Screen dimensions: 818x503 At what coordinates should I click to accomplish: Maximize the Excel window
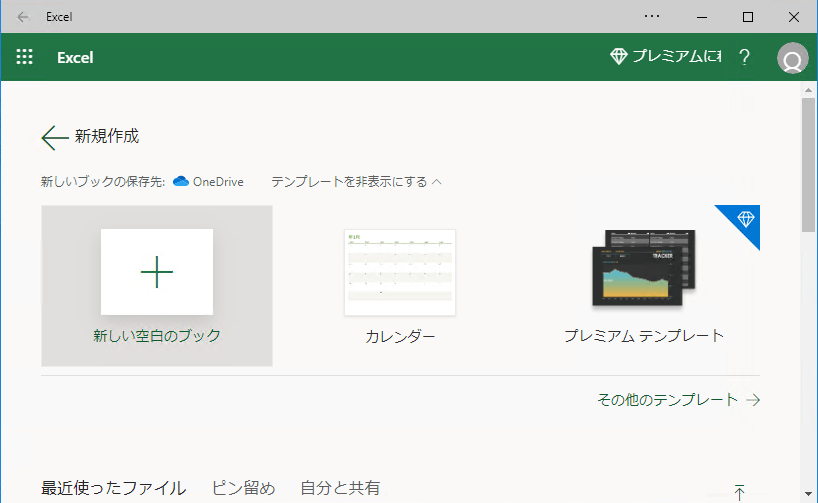click(748, 17)
